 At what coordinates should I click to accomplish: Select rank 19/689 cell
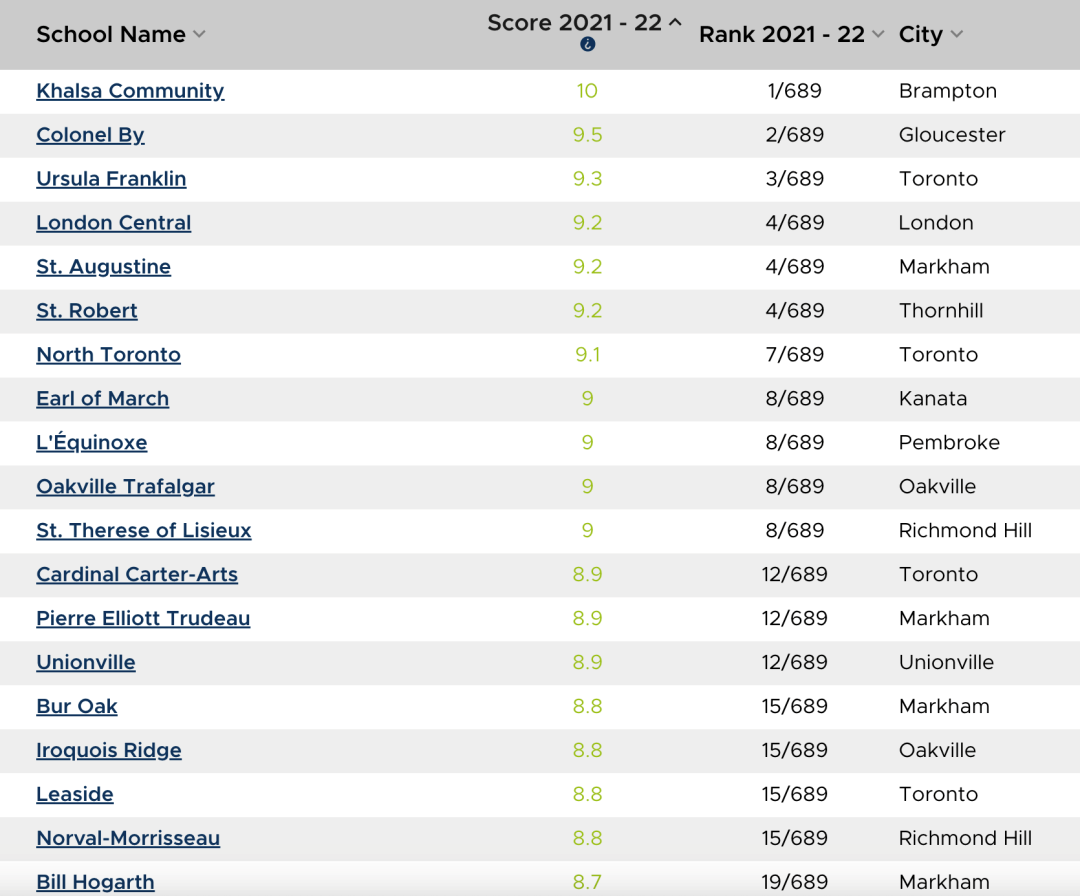click(x=795, y=882)
